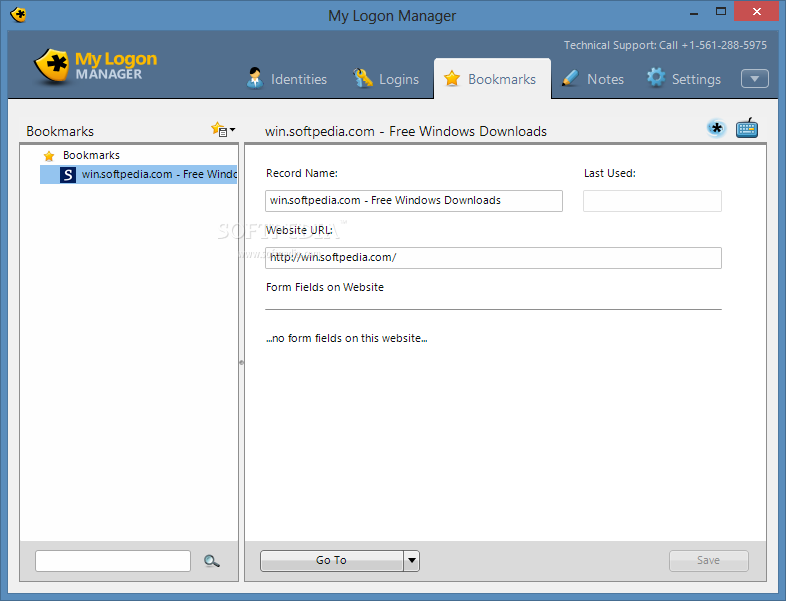Click the bookmark search box

(x=113, y=561)
